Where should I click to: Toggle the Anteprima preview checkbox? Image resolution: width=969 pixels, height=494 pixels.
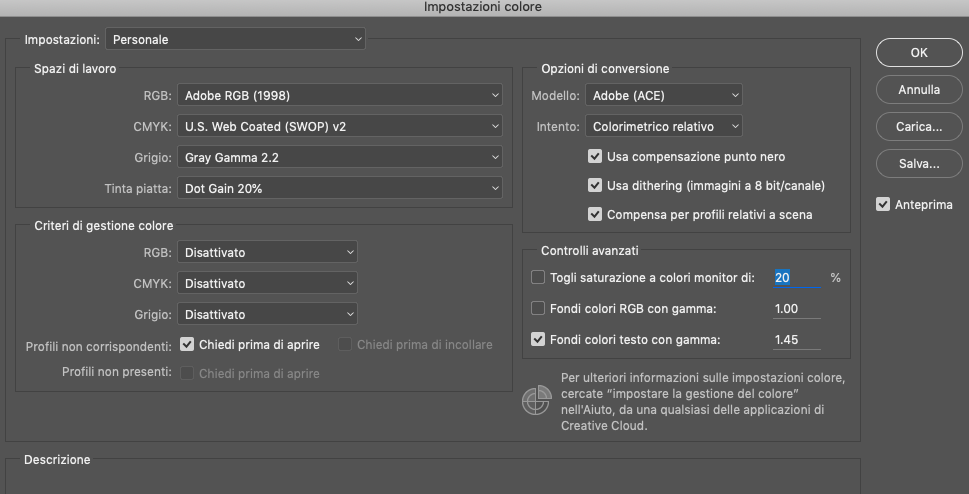point(882,204)
